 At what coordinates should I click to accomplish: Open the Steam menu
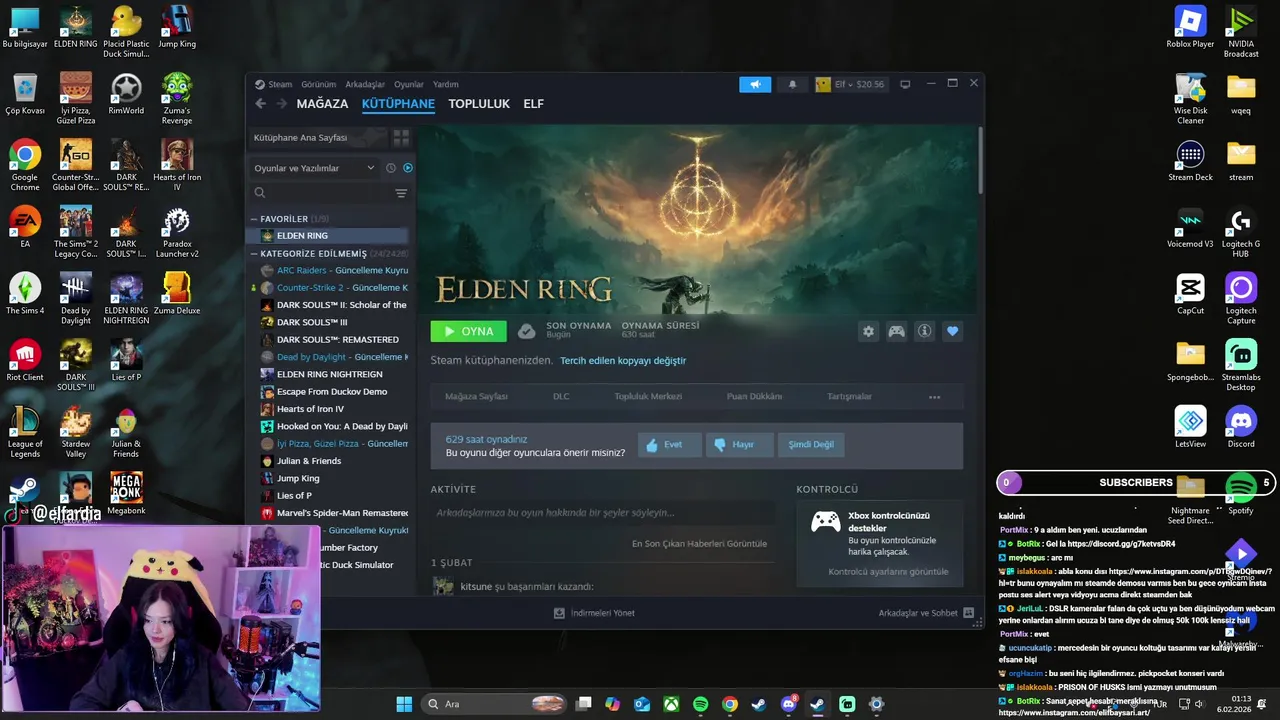tap(280, 85)
